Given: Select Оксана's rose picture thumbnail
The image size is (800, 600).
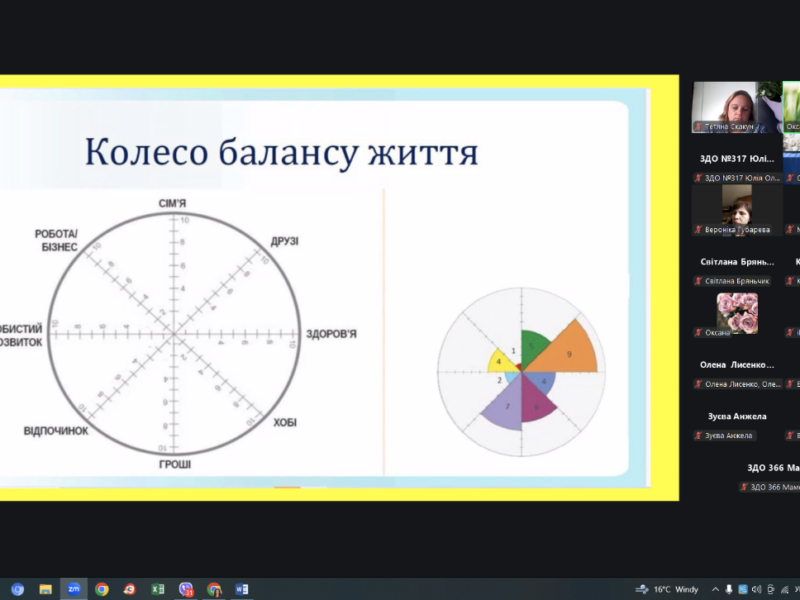Looking at the screenshot, I should (737, 313).
